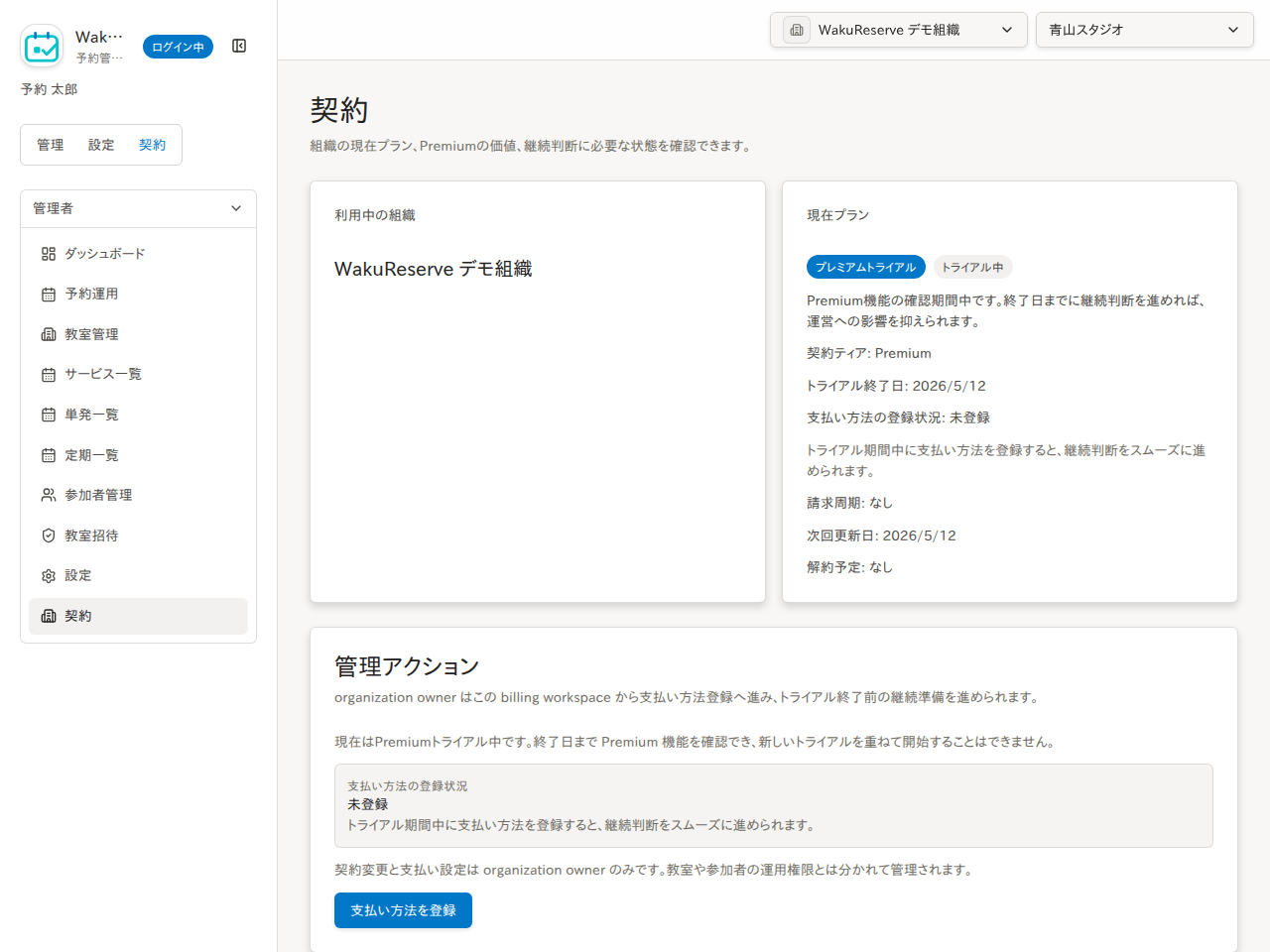
Task: Open ダッシュボード menu item
Action: 138,254
